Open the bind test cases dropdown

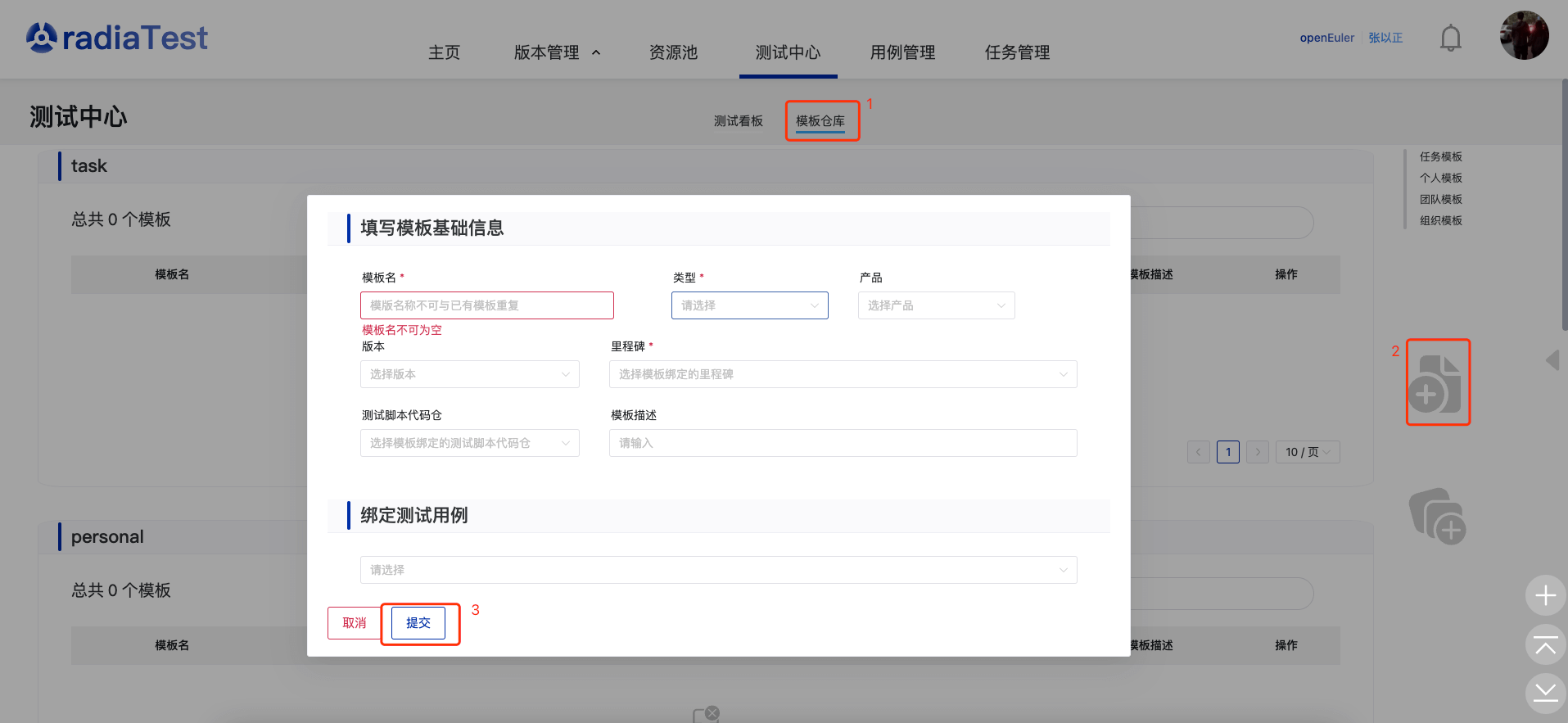pos(718,570)
